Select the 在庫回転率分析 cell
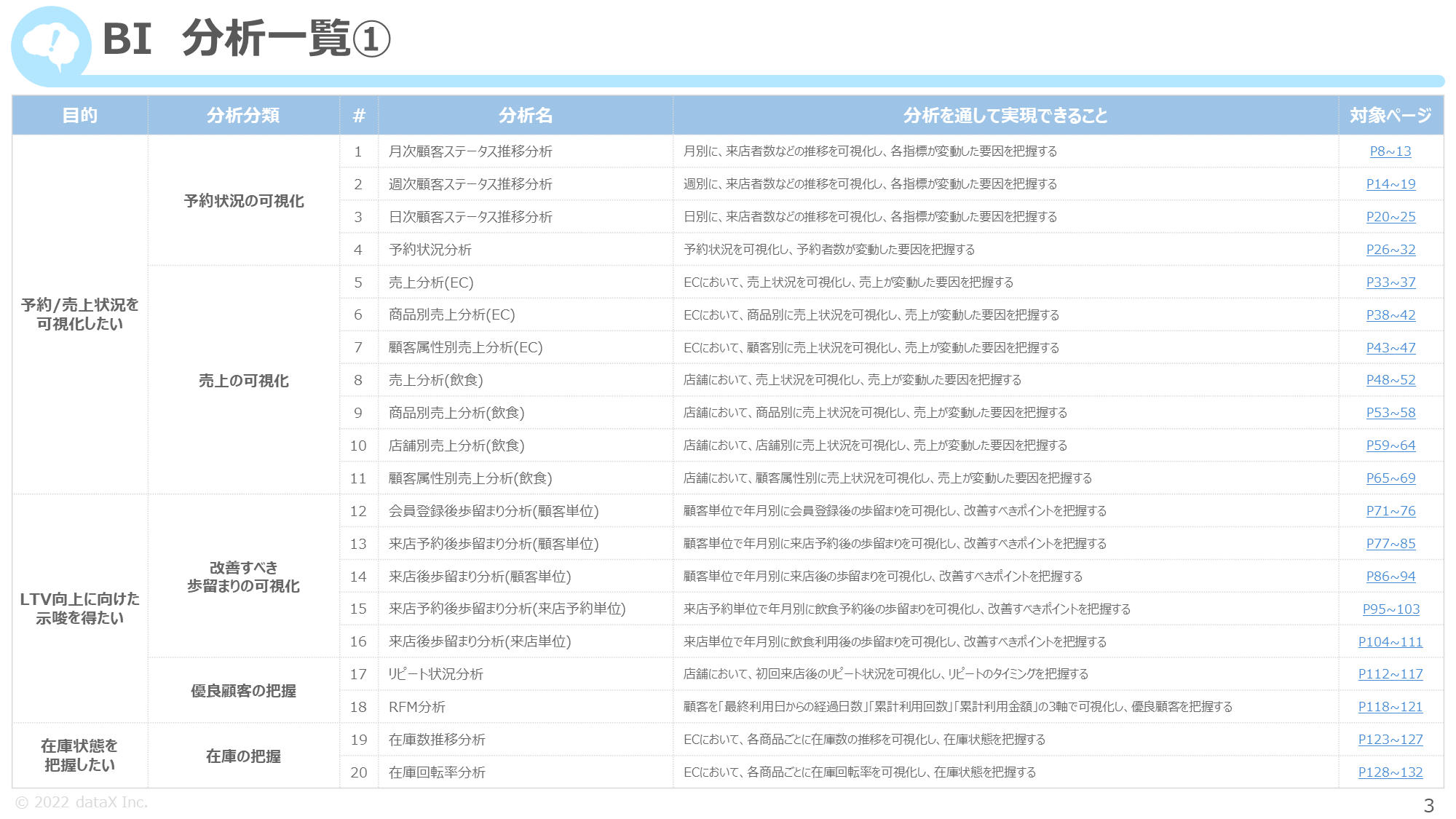The image size is (1456, 819). [x=526, y=772]
